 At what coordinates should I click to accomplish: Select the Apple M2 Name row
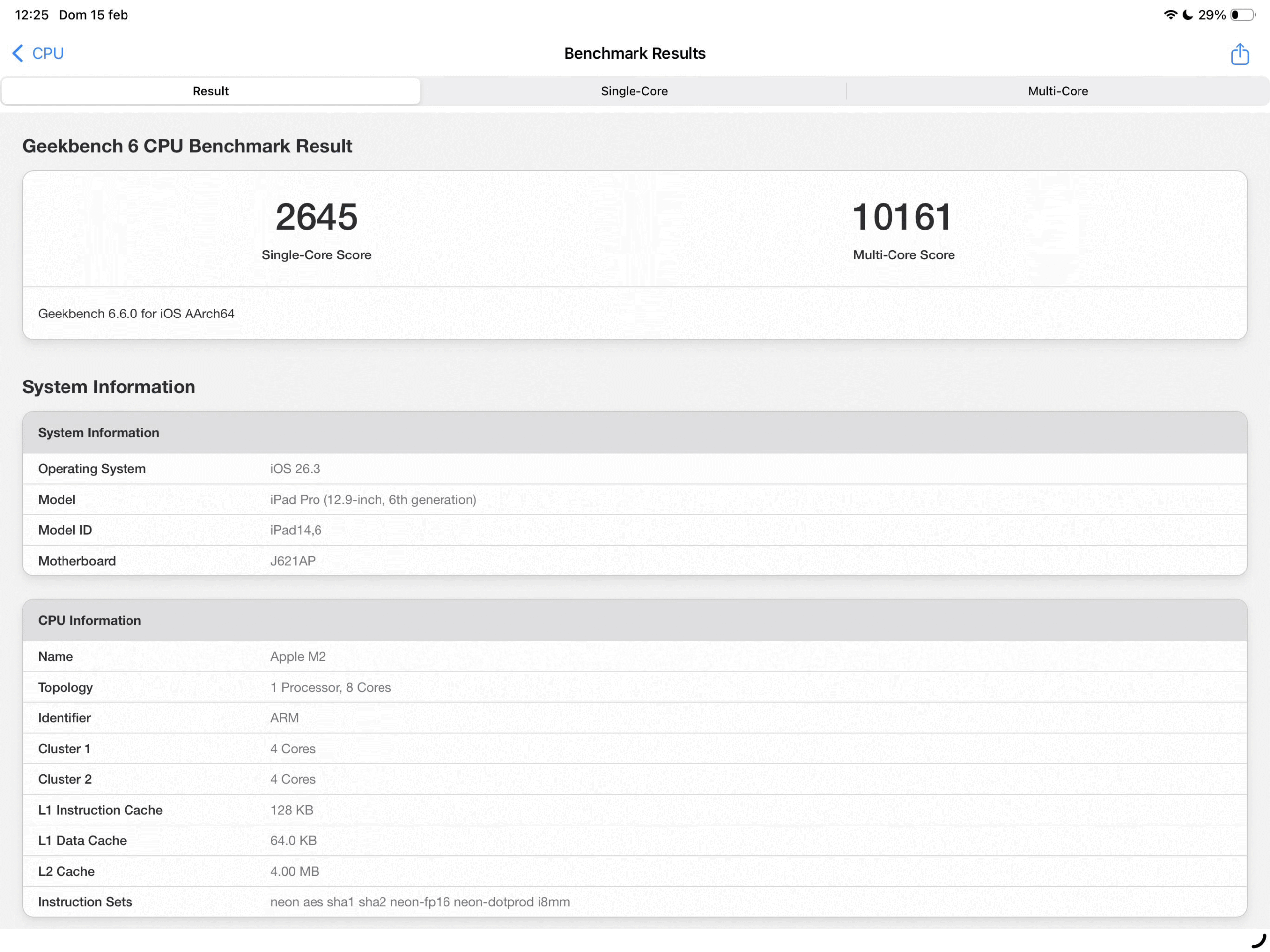coord(635,656)
